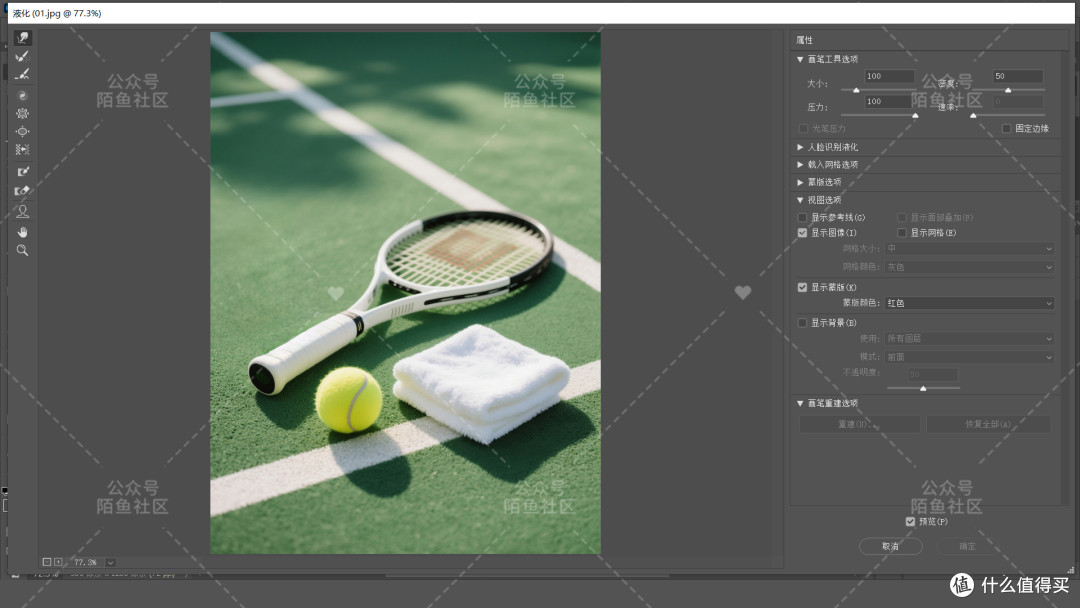This screenshot has height=608, width=1080.
Task: Uncheck the 预览(P) checkbox
Action: 910,522
